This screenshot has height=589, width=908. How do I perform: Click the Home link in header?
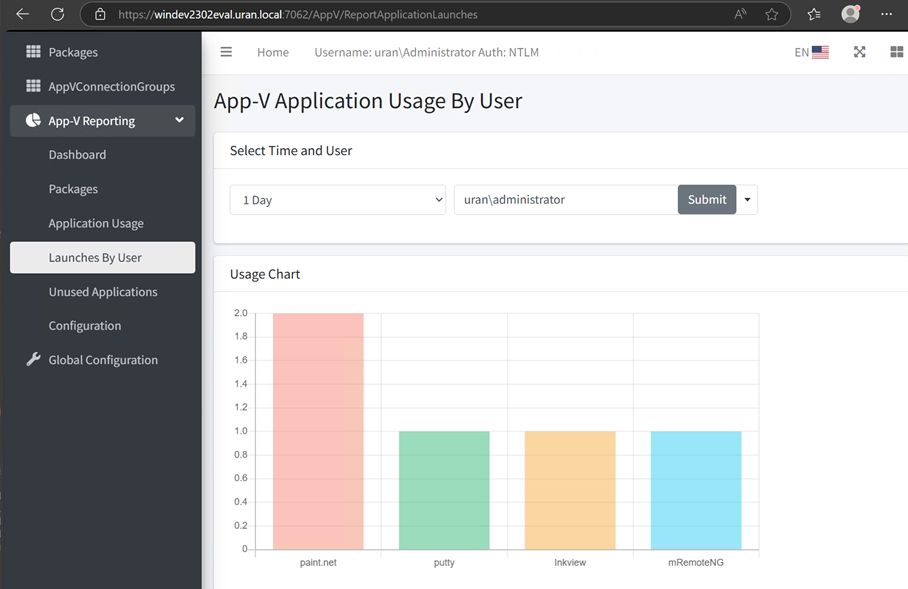coord(273,52)
